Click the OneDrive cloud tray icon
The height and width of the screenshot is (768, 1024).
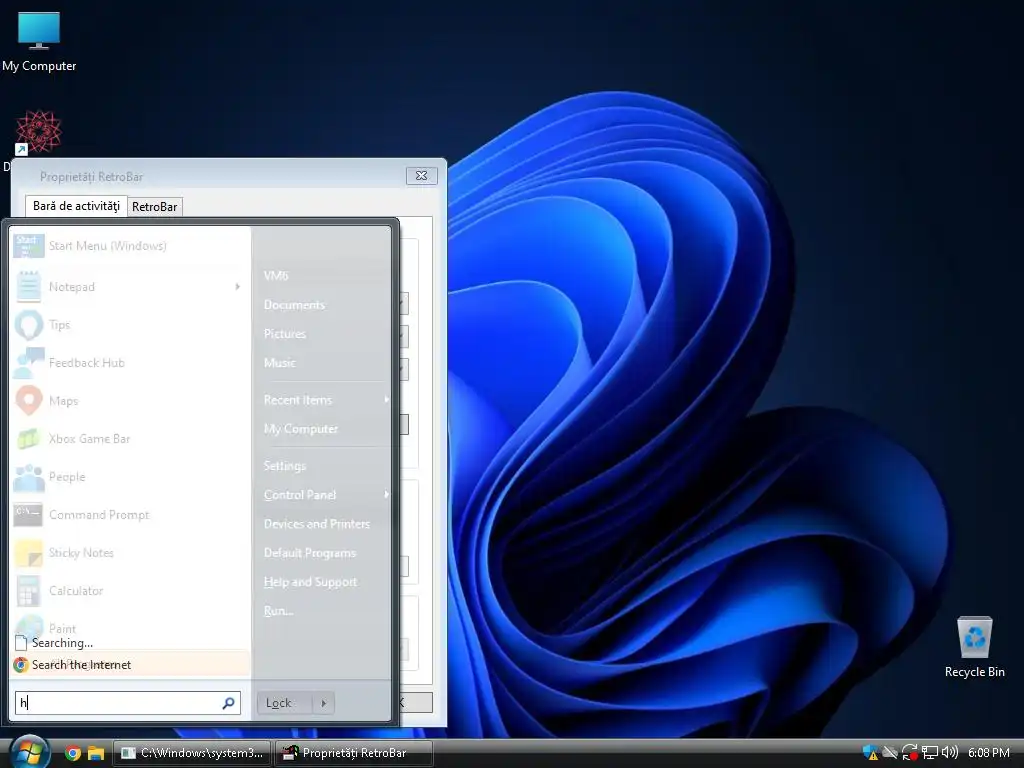point(890,753)
